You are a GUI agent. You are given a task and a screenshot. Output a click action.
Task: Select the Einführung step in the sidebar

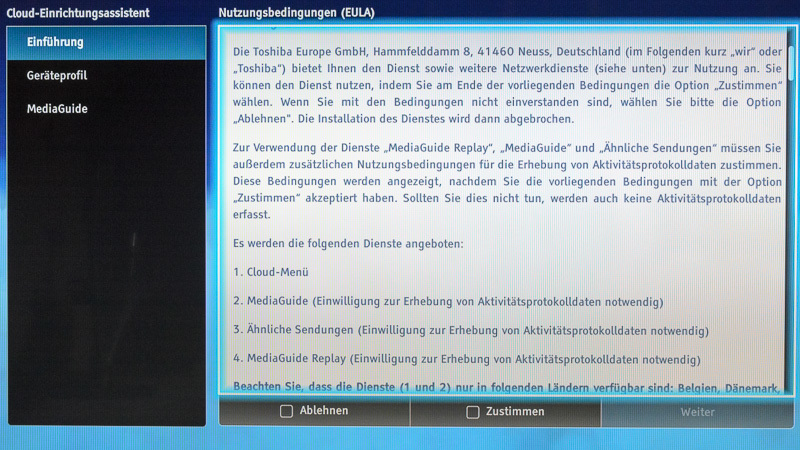[106, 43]
